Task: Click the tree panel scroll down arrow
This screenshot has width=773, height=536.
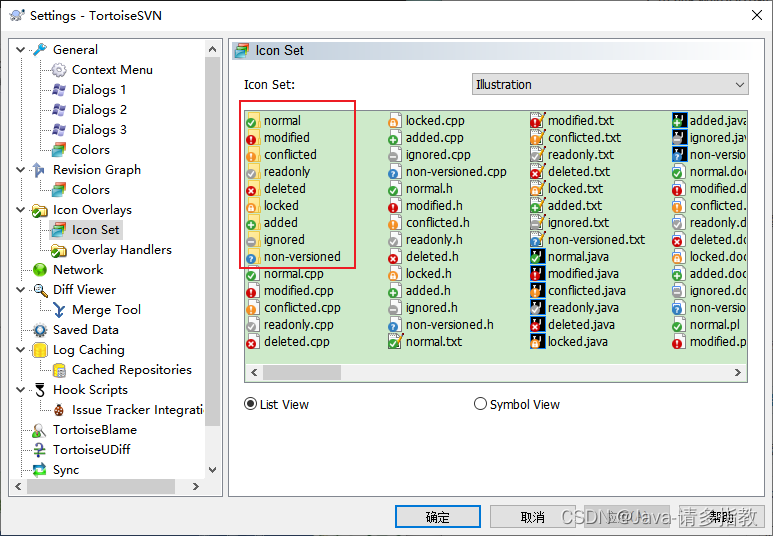Action: [212, 470]
